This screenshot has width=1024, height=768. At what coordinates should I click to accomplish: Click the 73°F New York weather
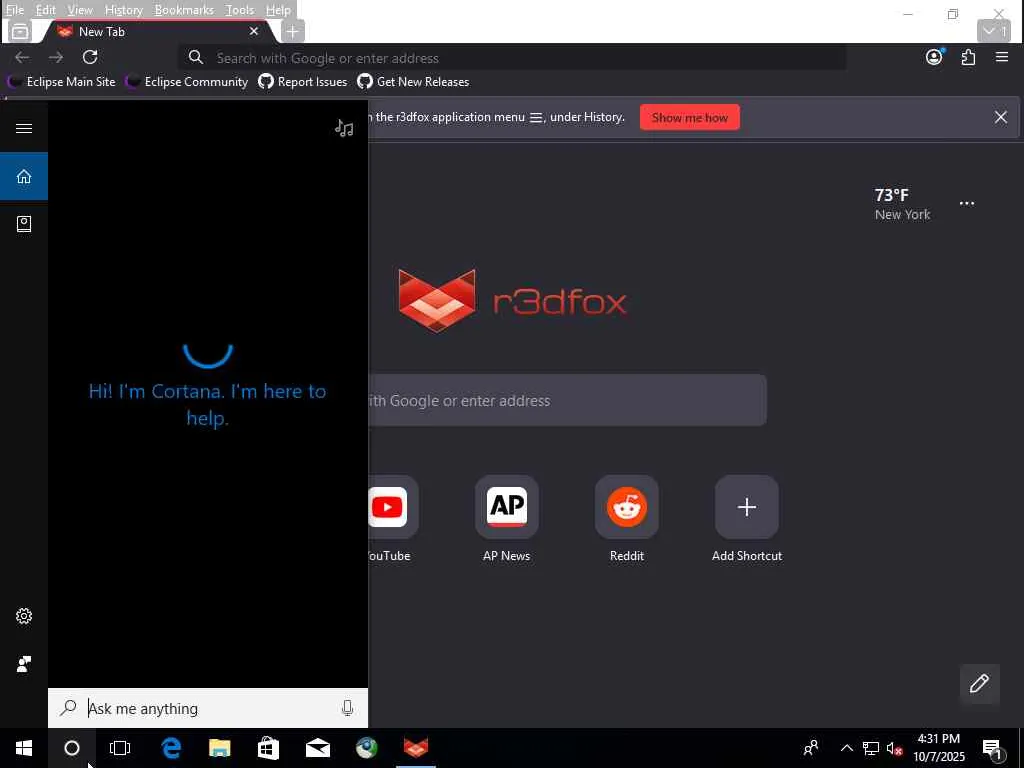[903, 204]
